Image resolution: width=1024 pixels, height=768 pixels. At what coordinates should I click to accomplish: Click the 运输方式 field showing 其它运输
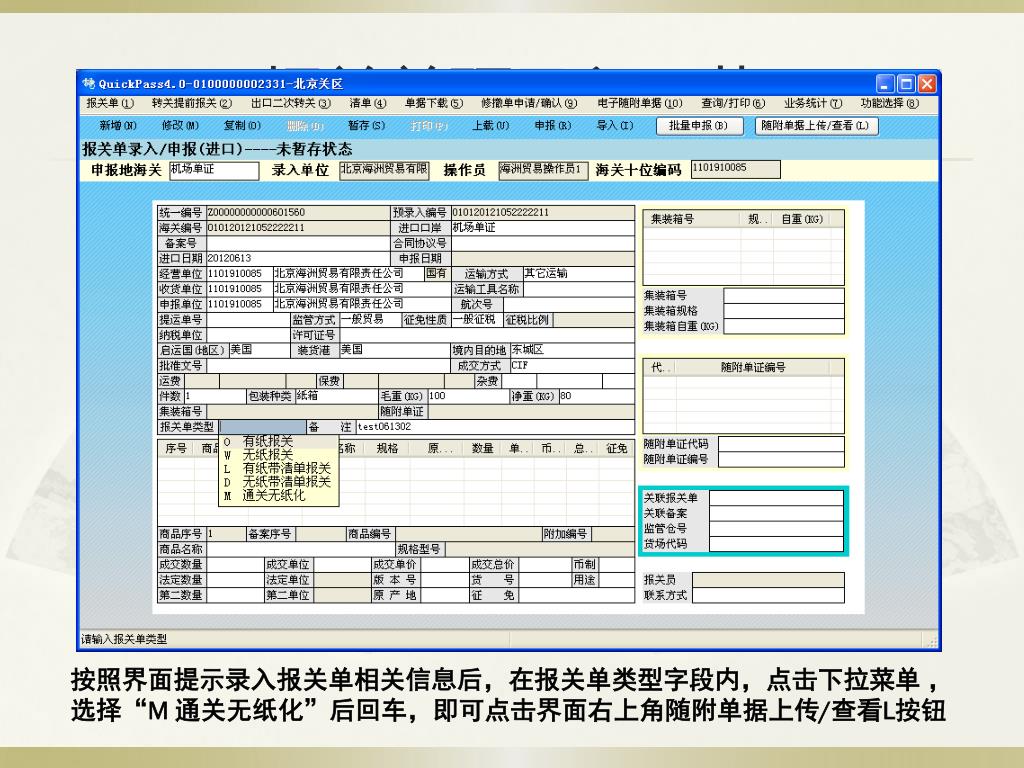(579, 274)
